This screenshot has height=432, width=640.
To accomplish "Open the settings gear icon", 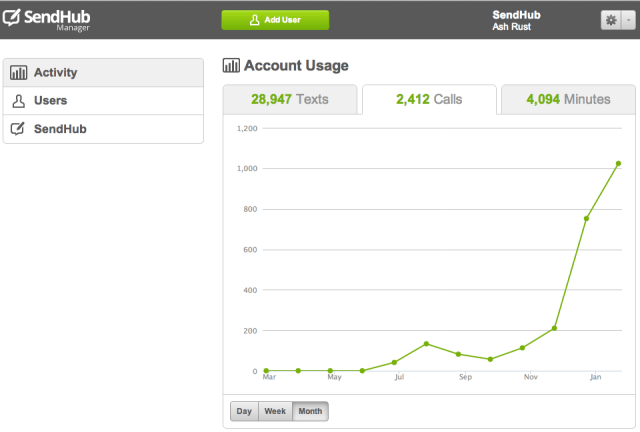I will 611,20.
